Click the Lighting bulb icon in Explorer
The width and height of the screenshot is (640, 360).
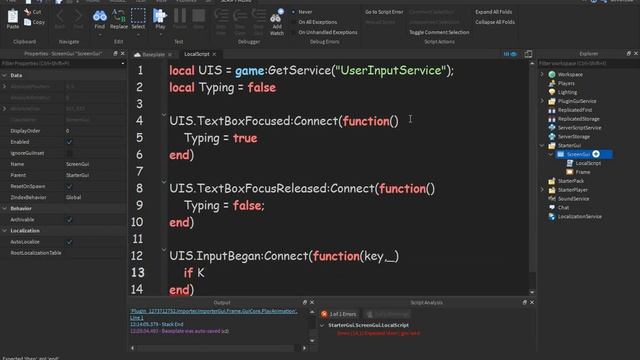(552, 92)
